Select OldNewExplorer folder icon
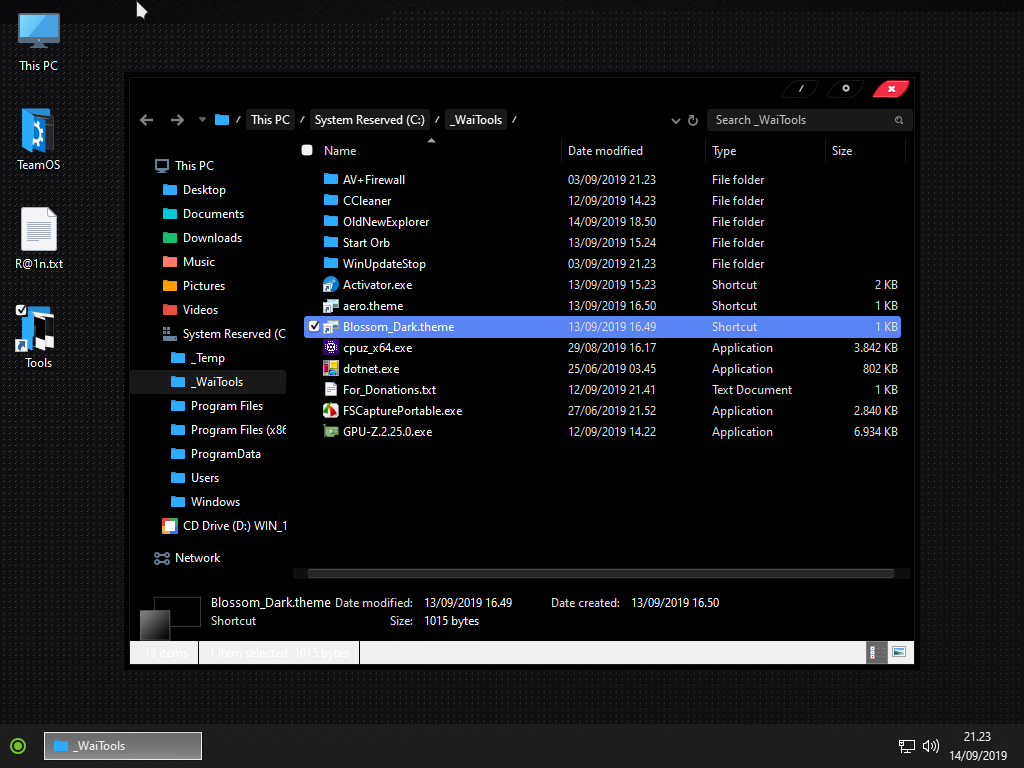The image size is (1024, 768). click(331, 221)
